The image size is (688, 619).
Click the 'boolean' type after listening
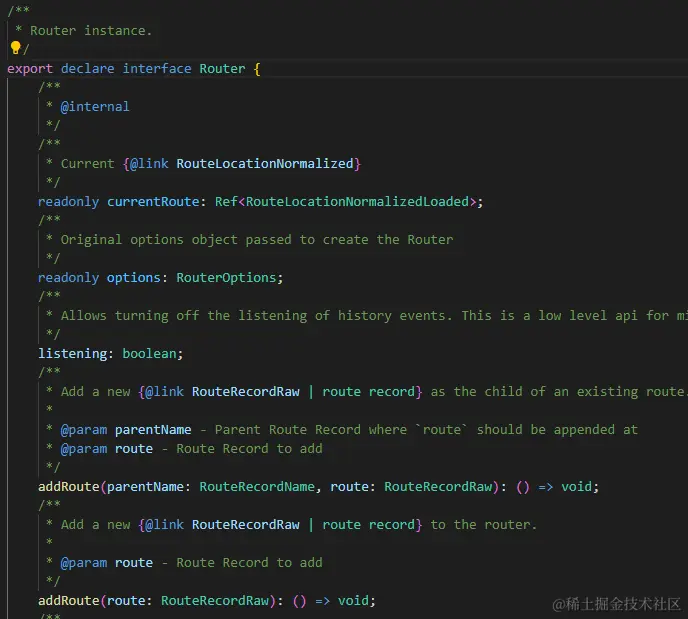pos(149,354)
